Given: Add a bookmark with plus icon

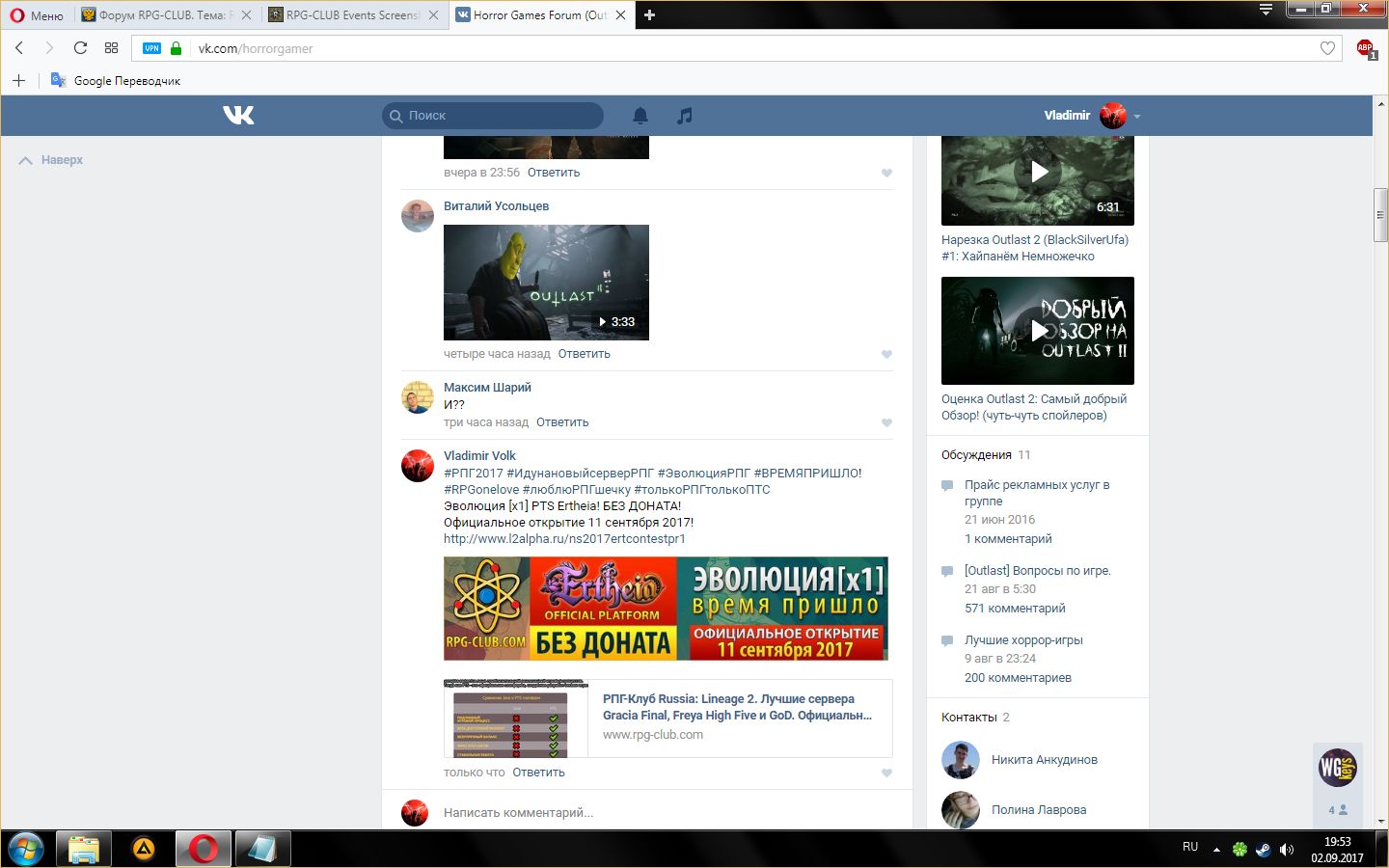Looking at the screenshot, I should point(18,80).
